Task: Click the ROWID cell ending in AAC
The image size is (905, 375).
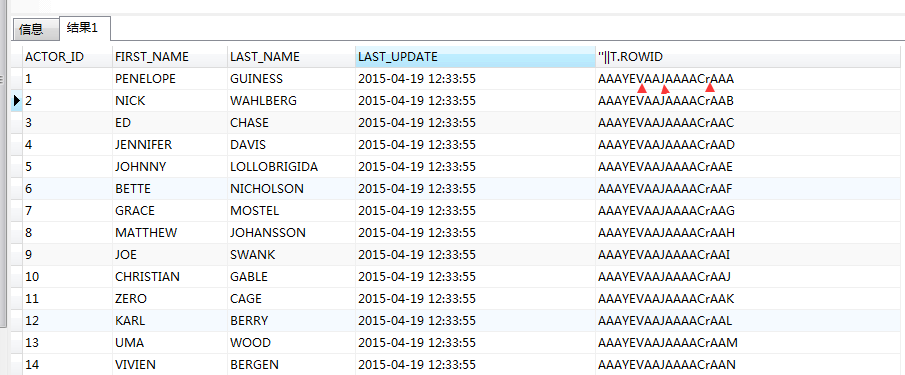Action: [x=750, y=123]
